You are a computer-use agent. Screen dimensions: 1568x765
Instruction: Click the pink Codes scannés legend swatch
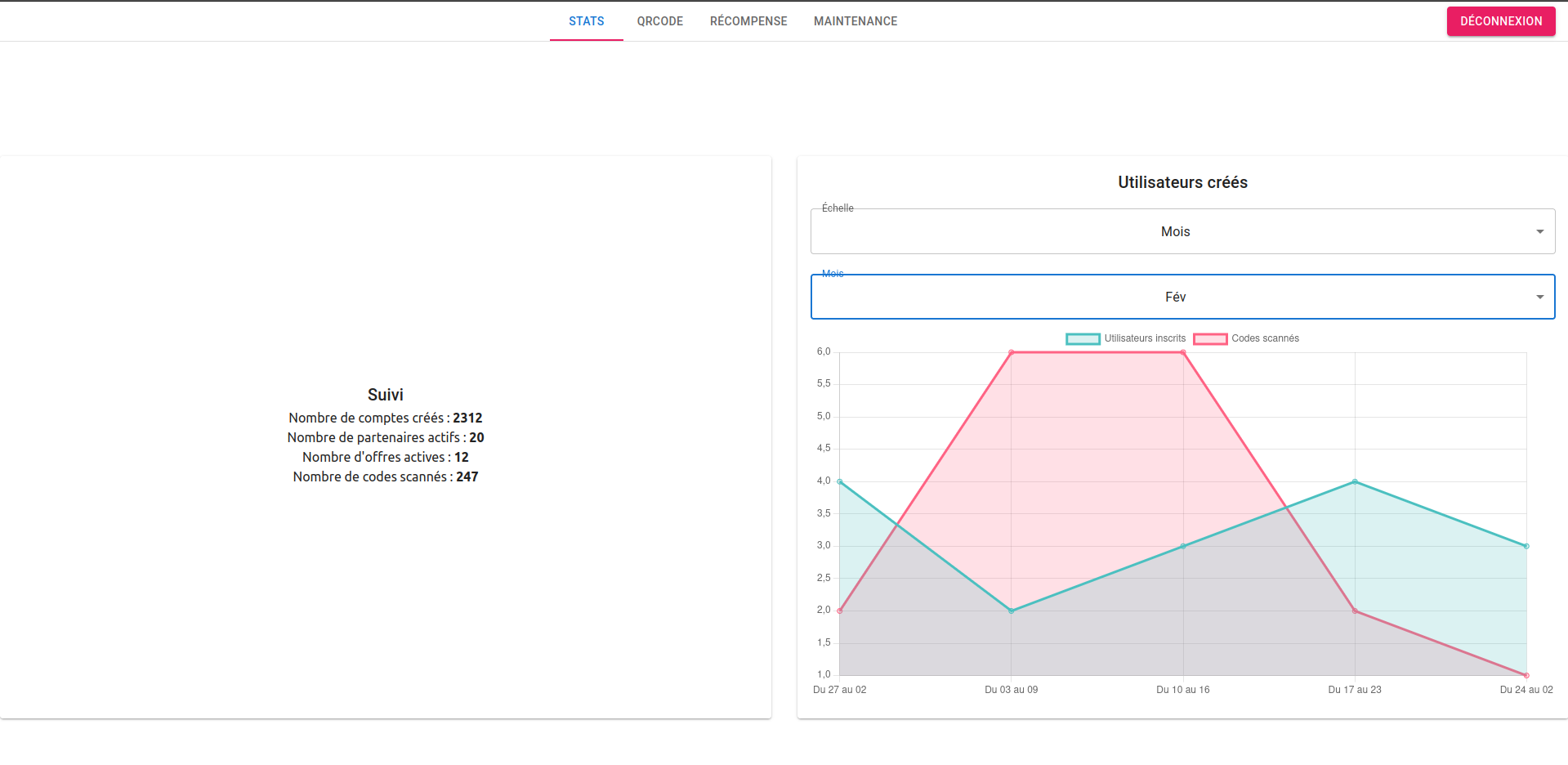click(1209, 338)
